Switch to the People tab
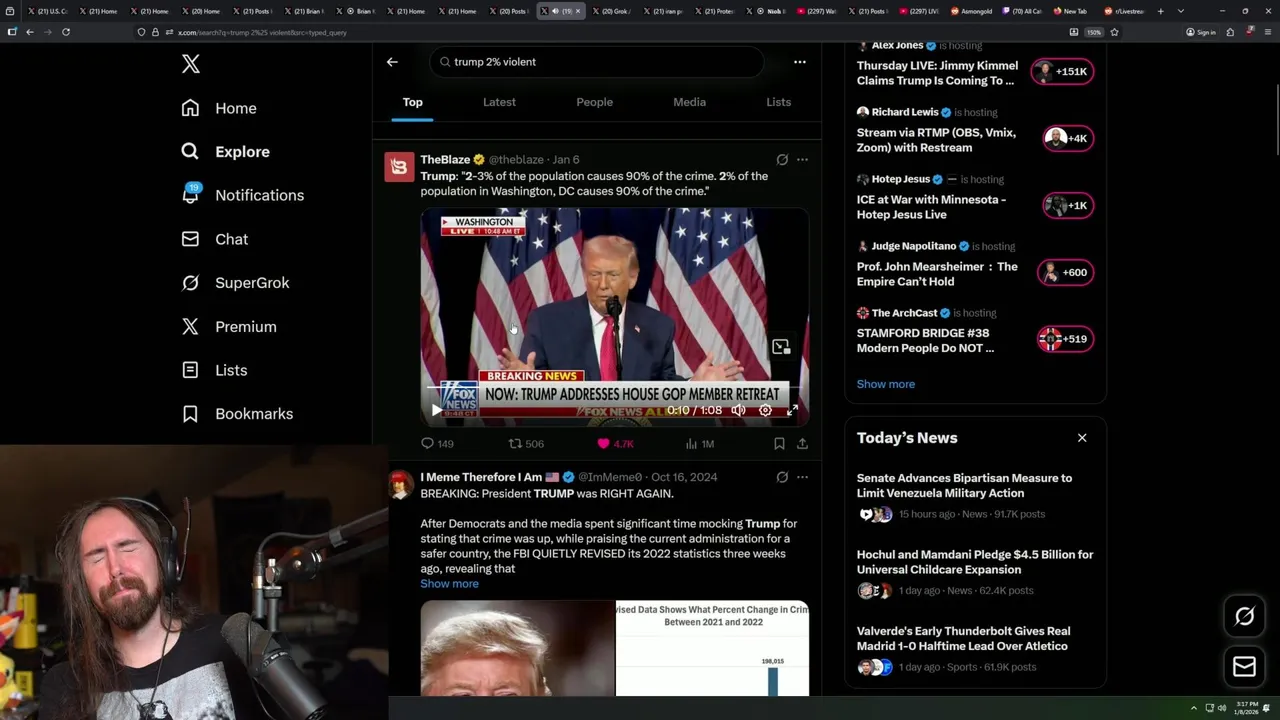The width and height of the screenshot is (1280, 720). 595,102
